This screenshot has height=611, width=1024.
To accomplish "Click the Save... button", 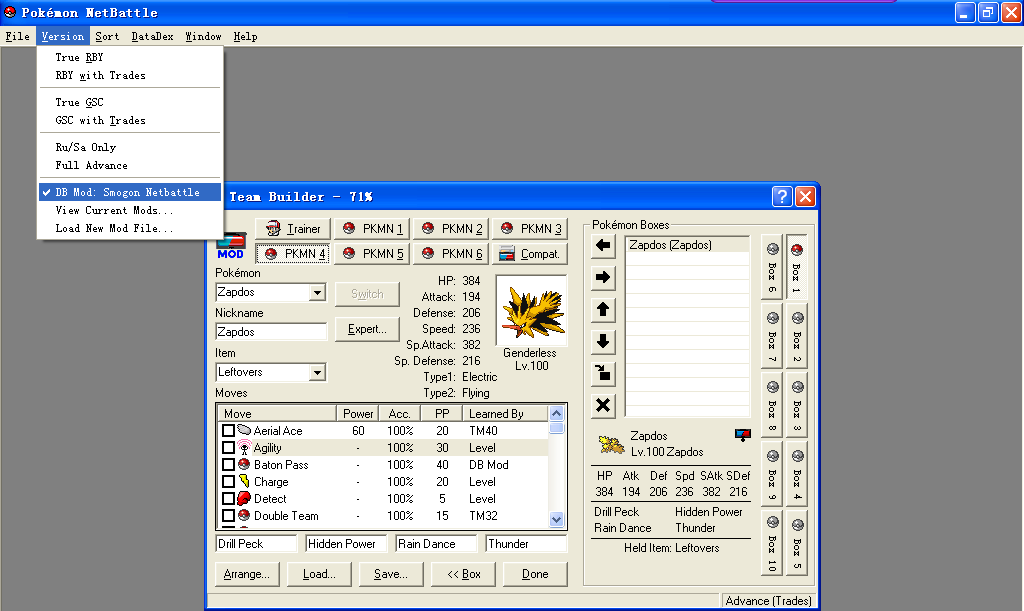I will [391, 574].
